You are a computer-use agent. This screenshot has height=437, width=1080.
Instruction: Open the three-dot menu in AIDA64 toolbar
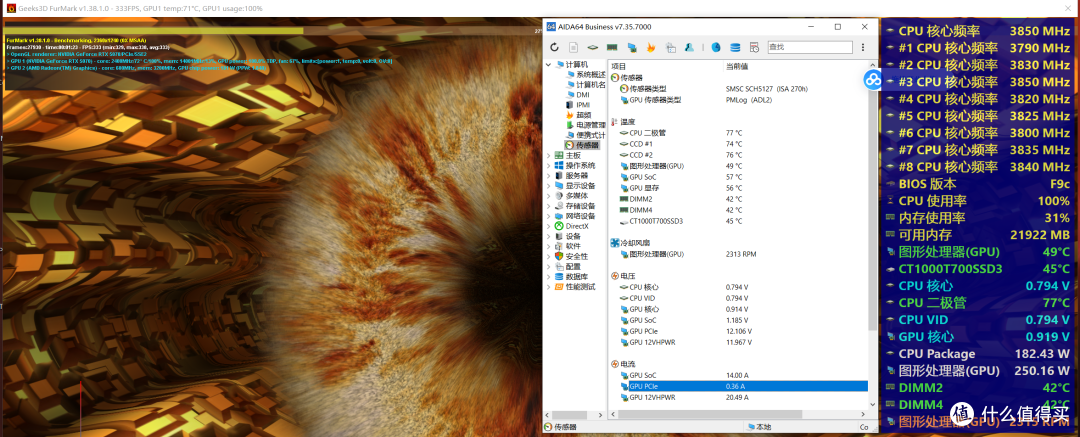(863, 48)
